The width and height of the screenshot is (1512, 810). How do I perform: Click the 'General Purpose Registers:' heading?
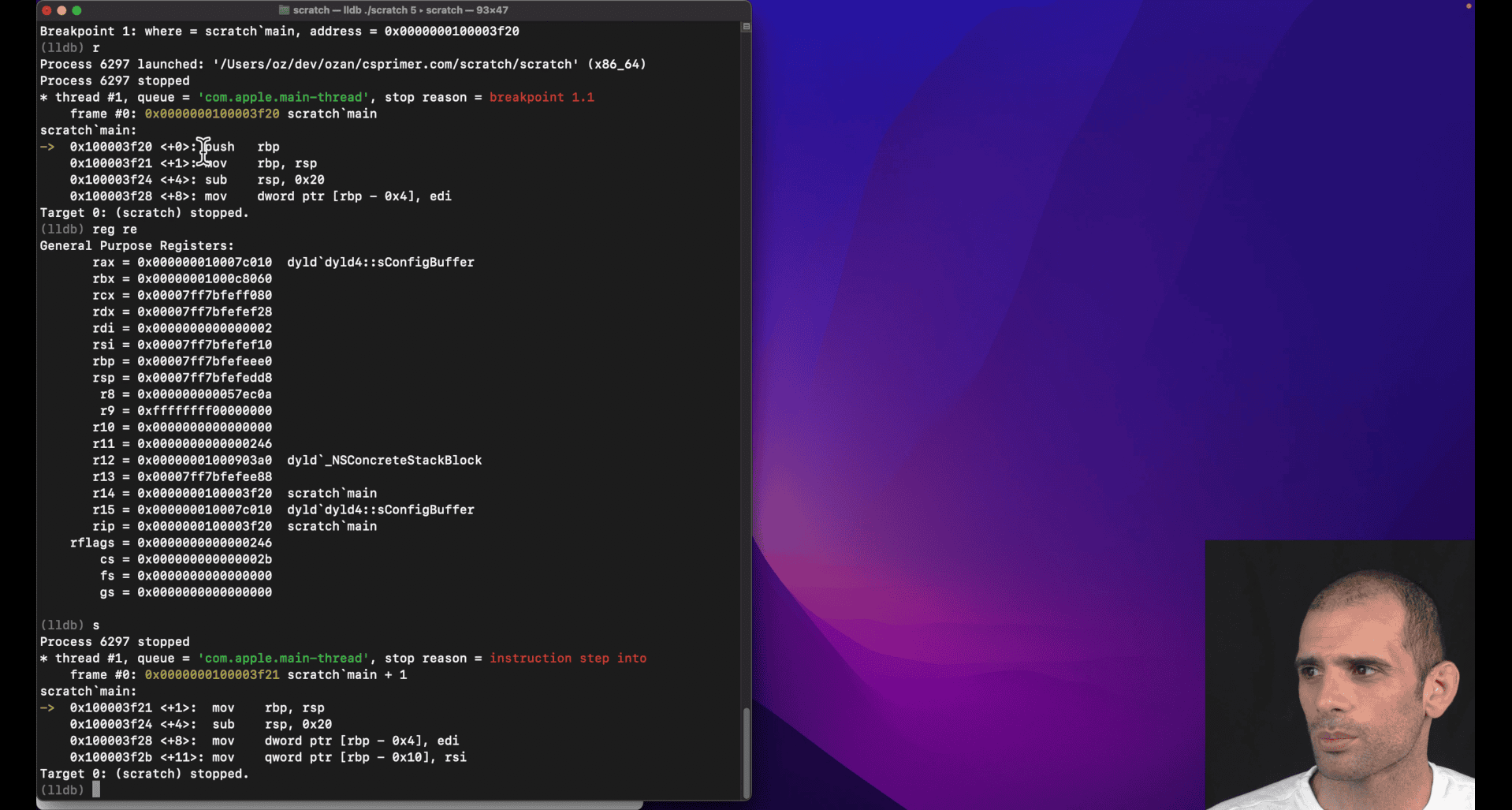pos(137,245)
